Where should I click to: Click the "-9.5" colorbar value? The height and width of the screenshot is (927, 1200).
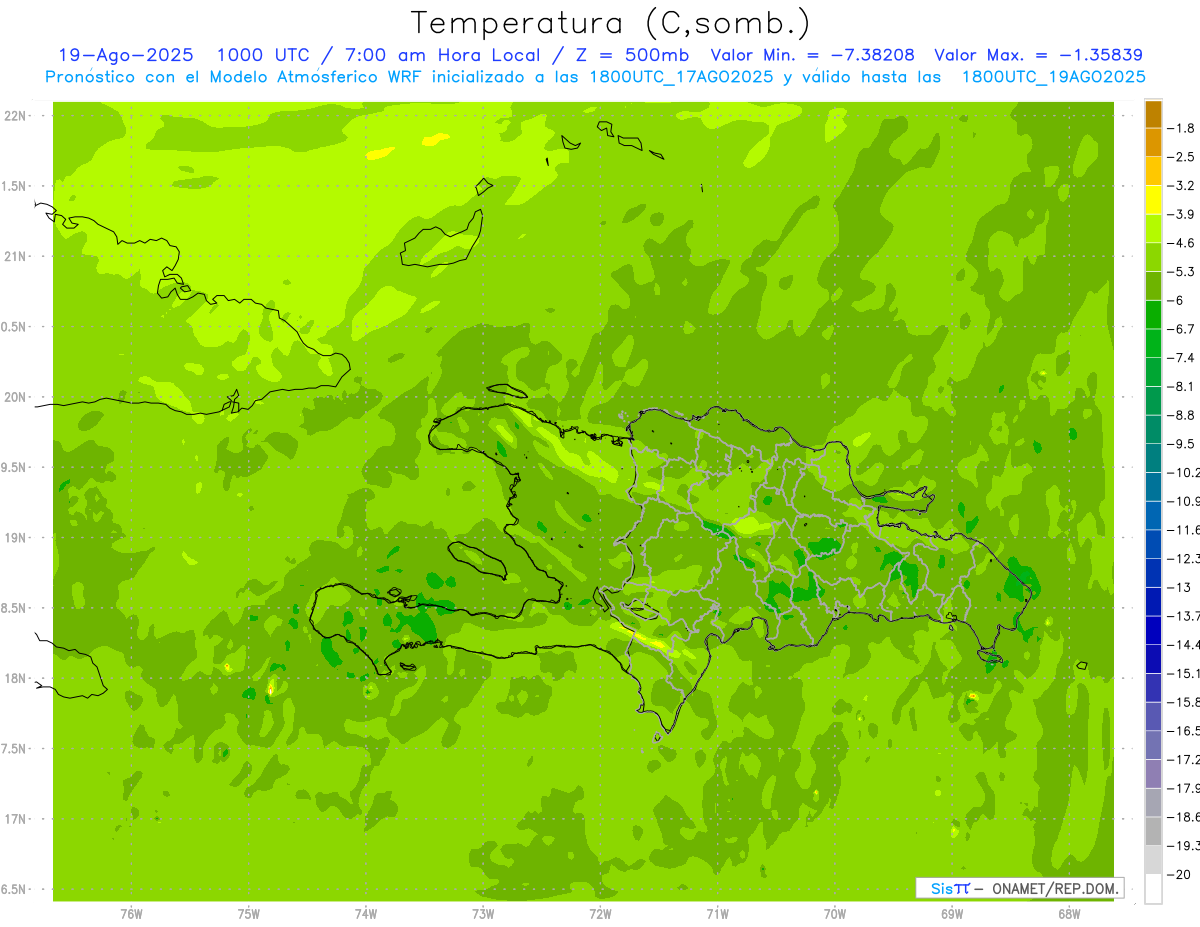1181,444
